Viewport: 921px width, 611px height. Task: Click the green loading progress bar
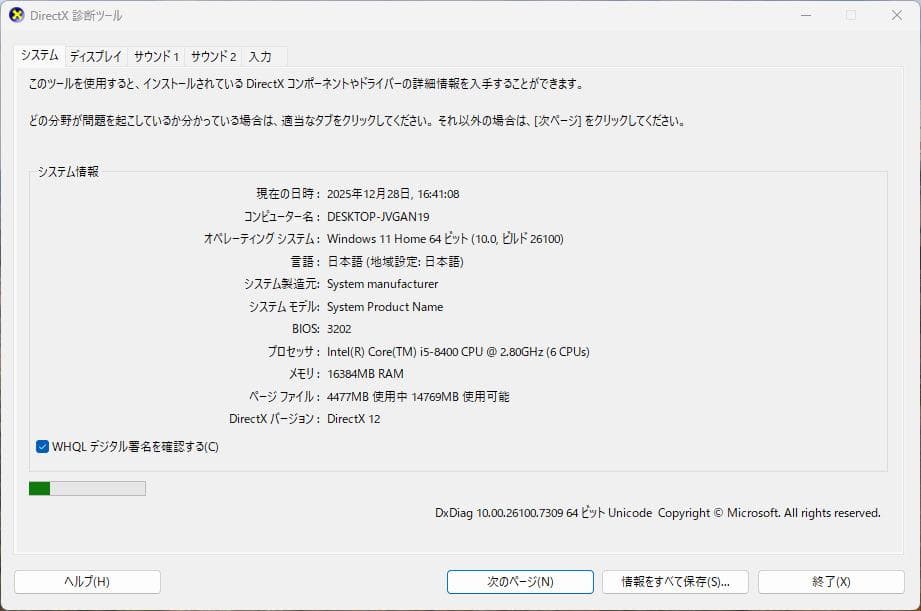click(x=87, y=488)
